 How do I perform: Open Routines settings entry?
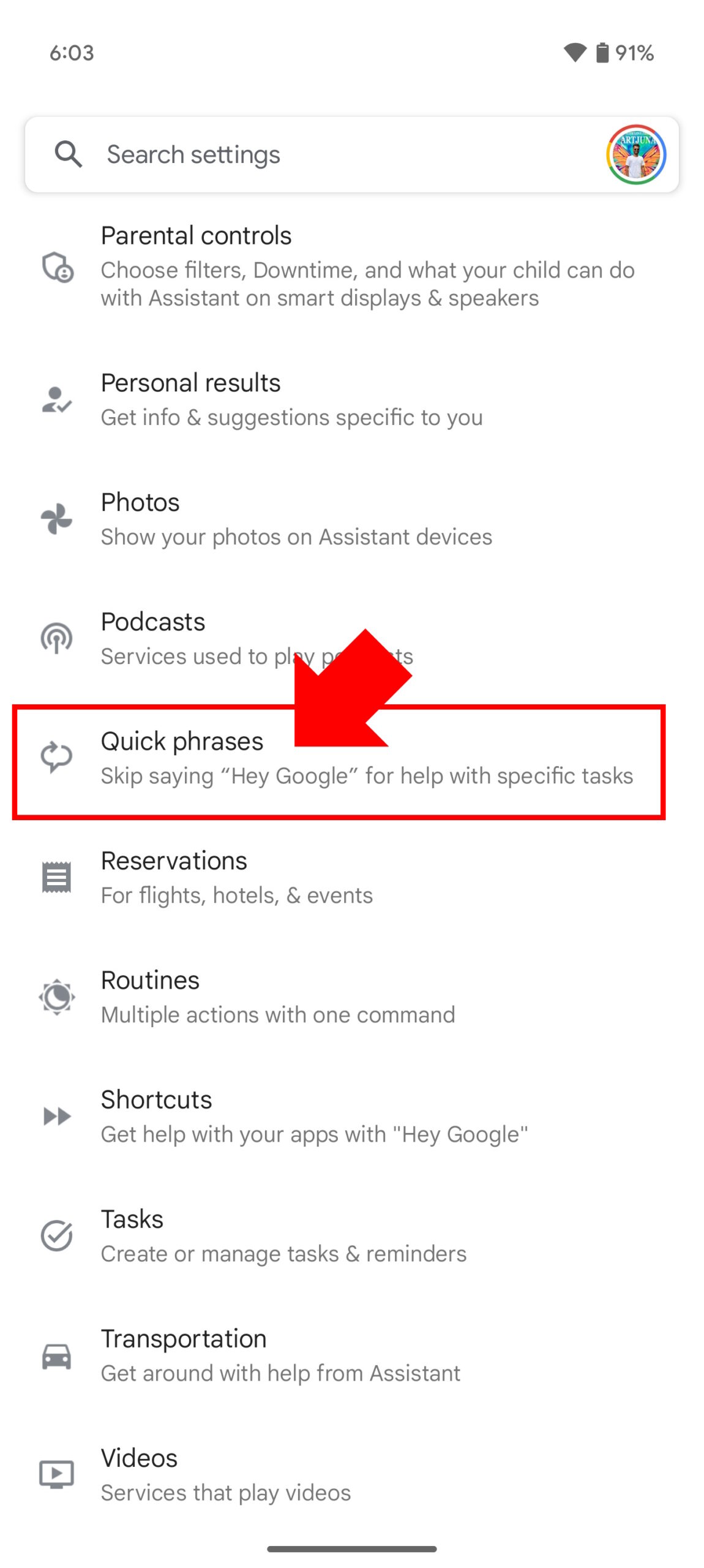[x=278, y=997]
